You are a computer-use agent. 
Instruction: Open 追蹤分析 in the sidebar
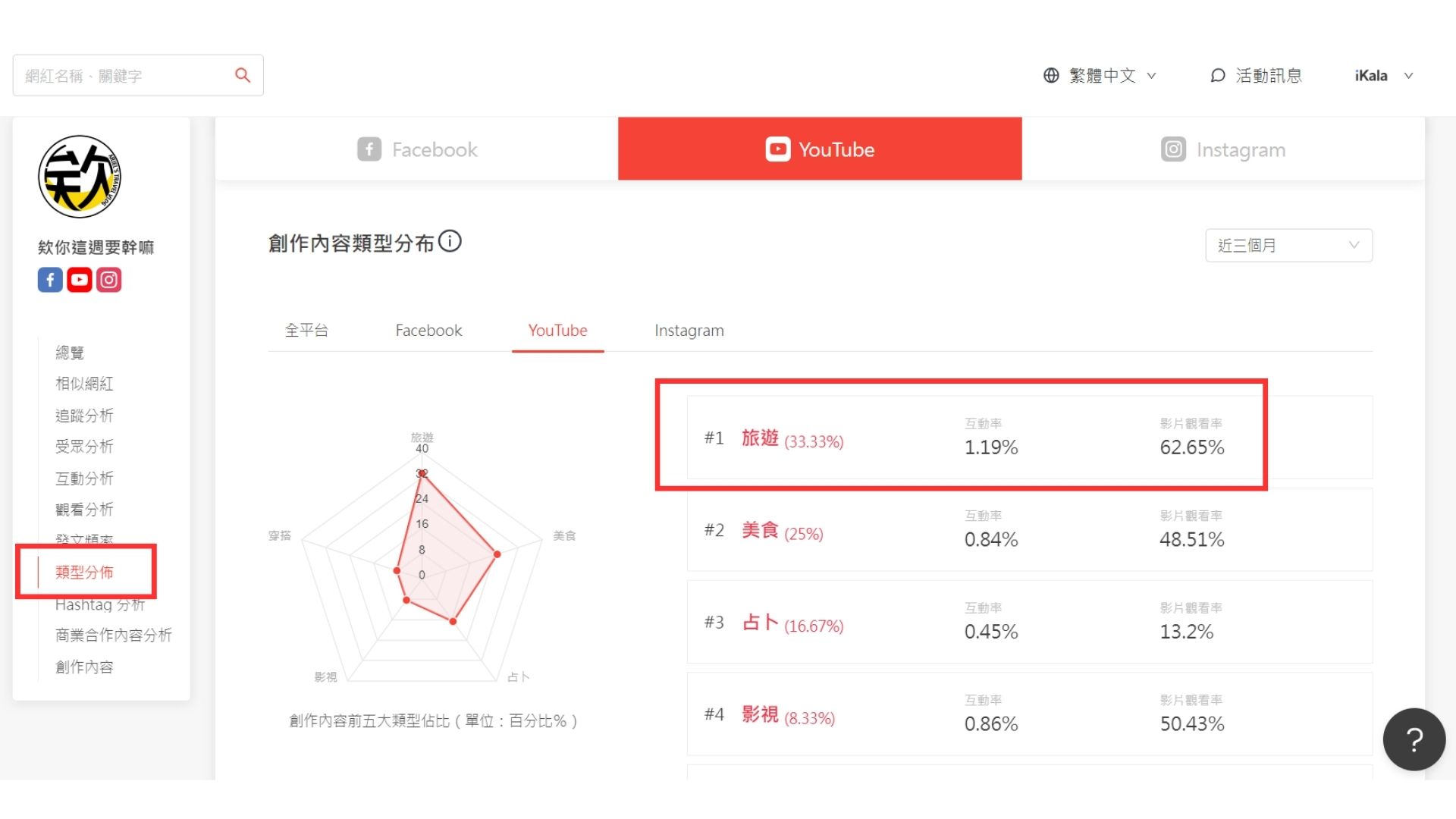84,416
